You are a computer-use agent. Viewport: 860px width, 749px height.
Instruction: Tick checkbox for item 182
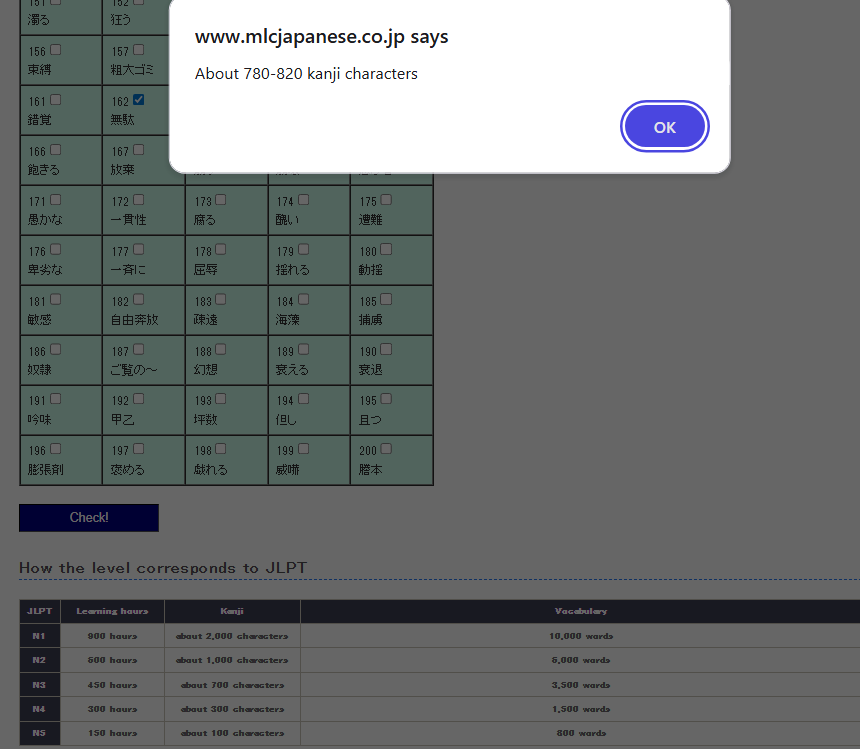138,299
